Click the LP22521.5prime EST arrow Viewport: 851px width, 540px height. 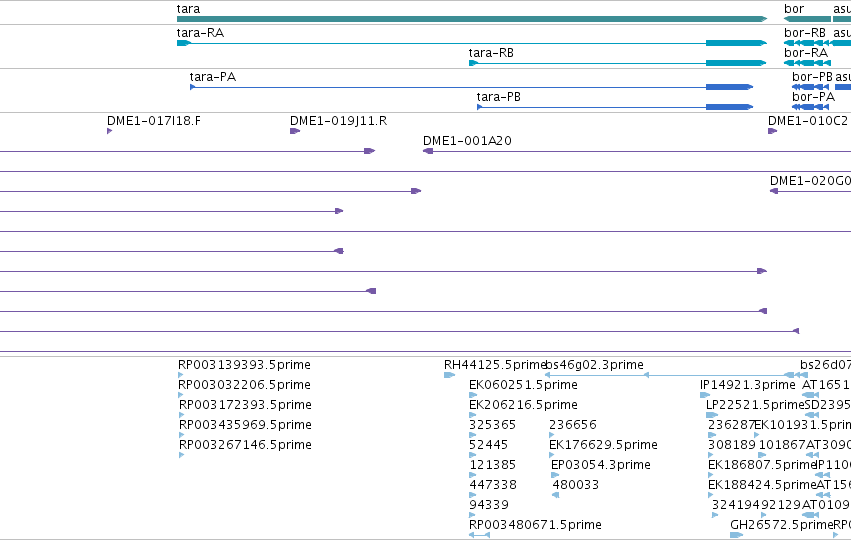coord(712,415)
